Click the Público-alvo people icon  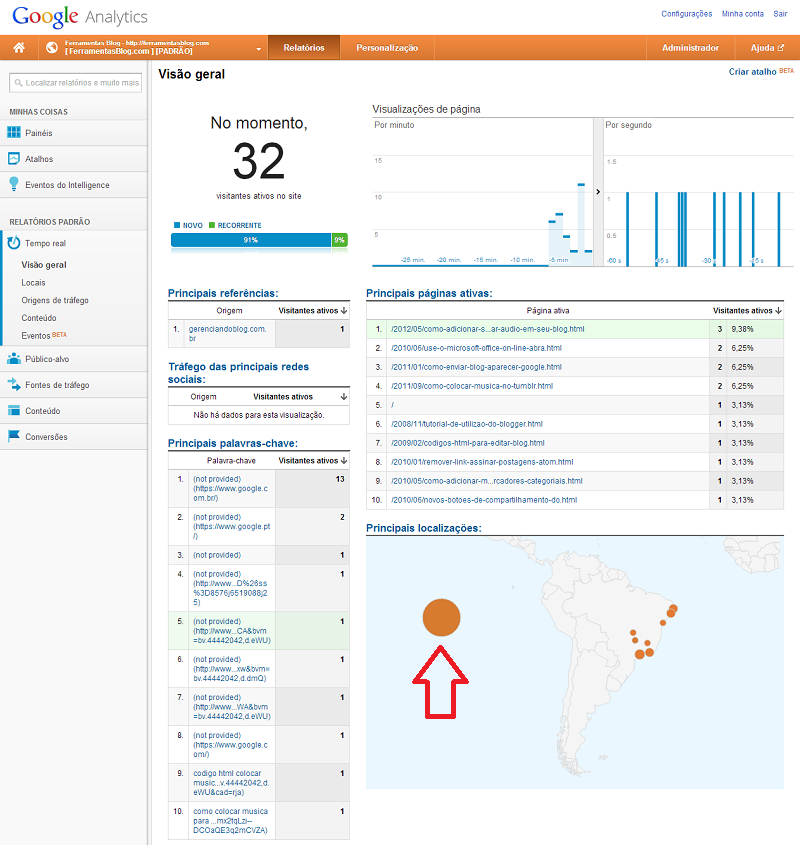point(14,358)
